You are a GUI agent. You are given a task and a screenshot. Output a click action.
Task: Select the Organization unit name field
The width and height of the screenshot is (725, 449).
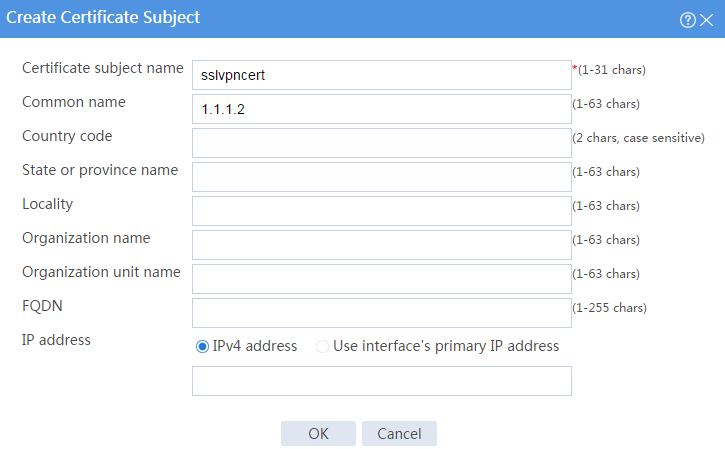click(381, 279)
